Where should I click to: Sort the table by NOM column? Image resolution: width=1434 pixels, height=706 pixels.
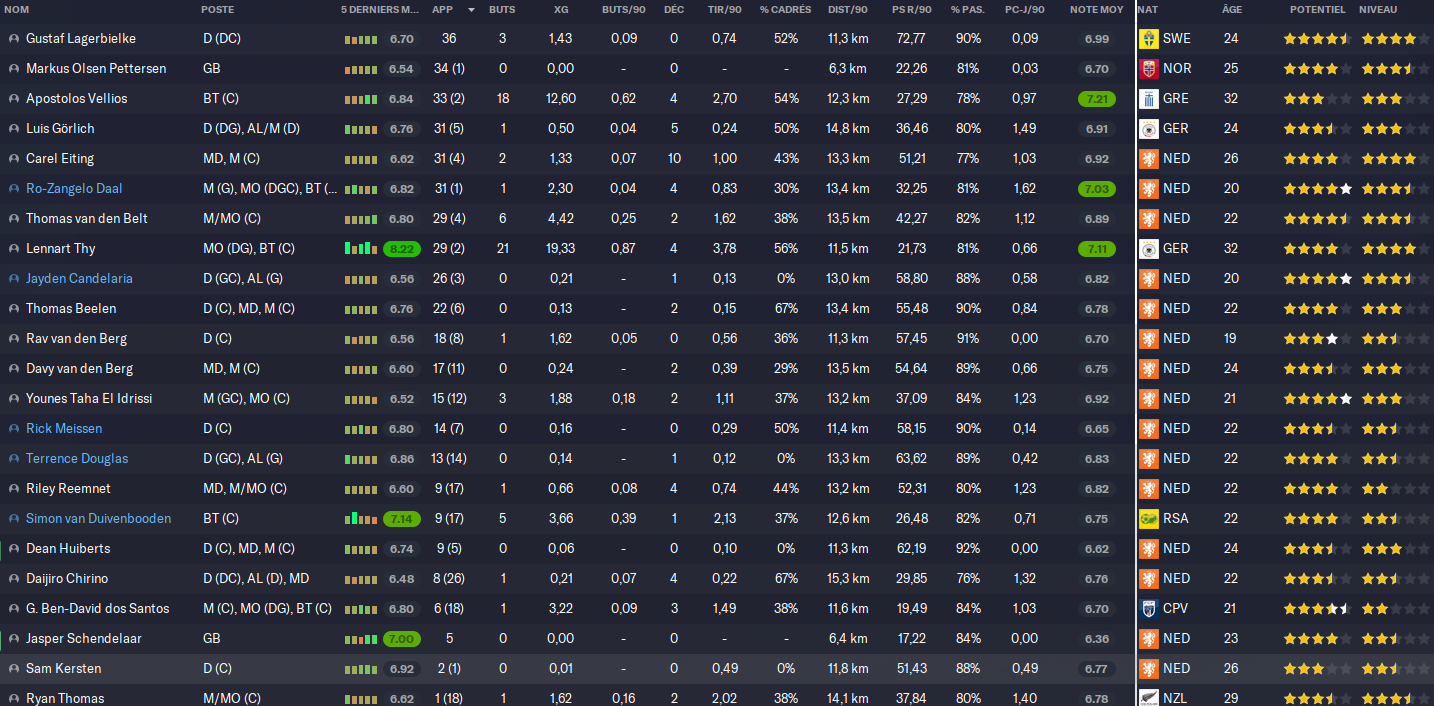[17, 9]
